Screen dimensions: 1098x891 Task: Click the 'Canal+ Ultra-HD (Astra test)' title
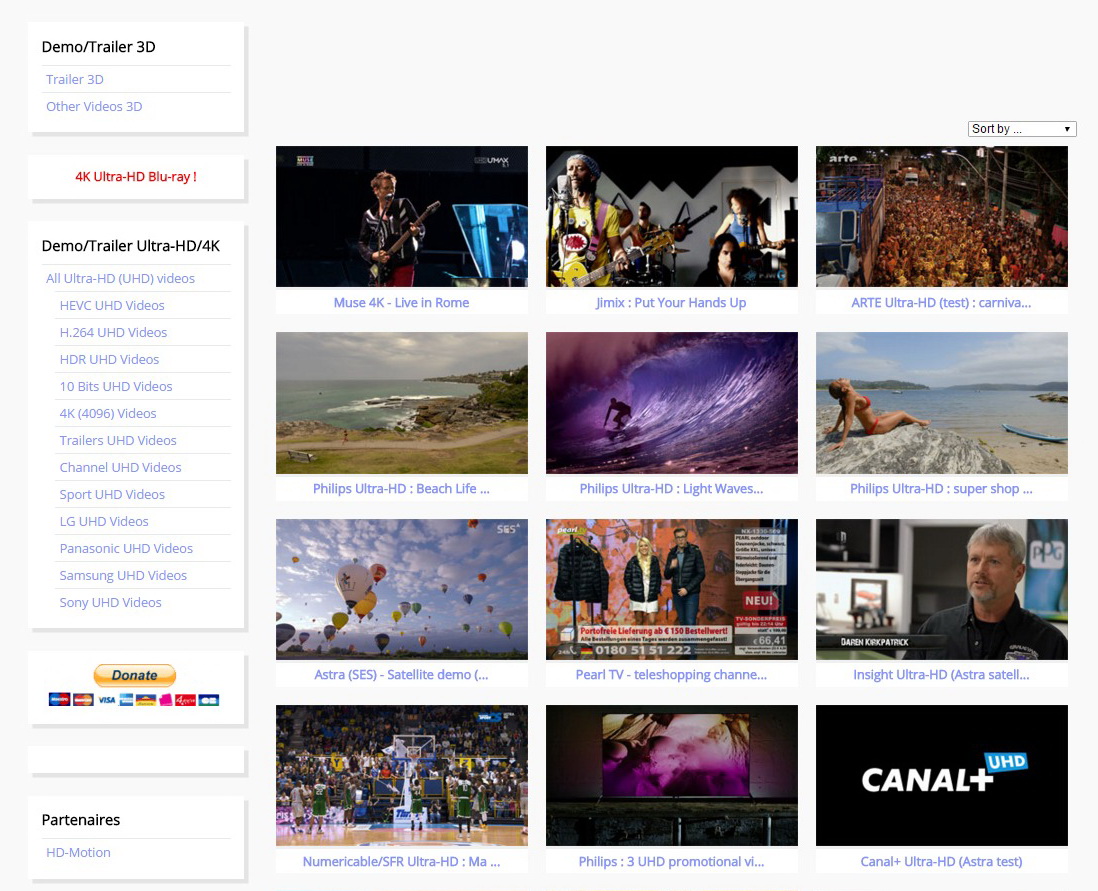(x=941, y=862)
